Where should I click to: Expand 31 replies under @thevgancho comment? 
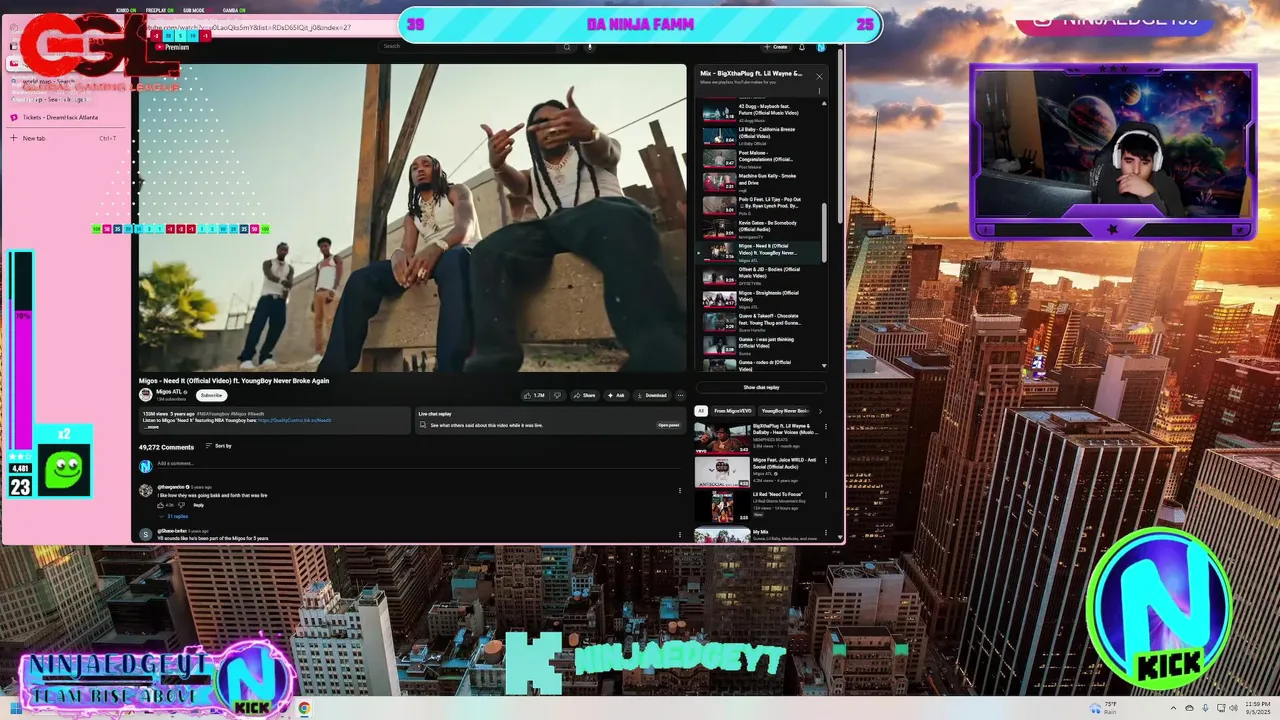[174, 517]
